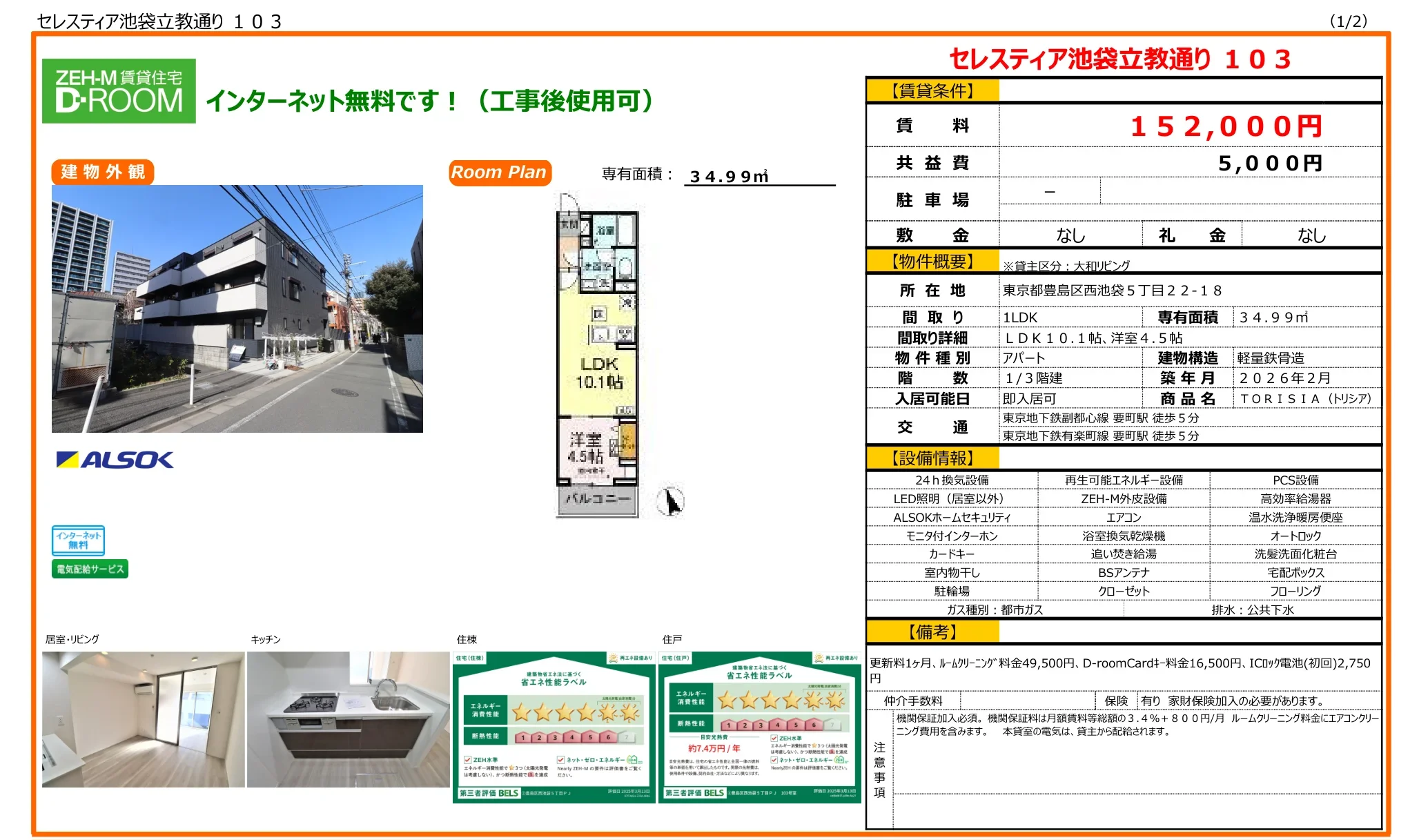Click the Room Plan orange label

[x=499, y=173]
